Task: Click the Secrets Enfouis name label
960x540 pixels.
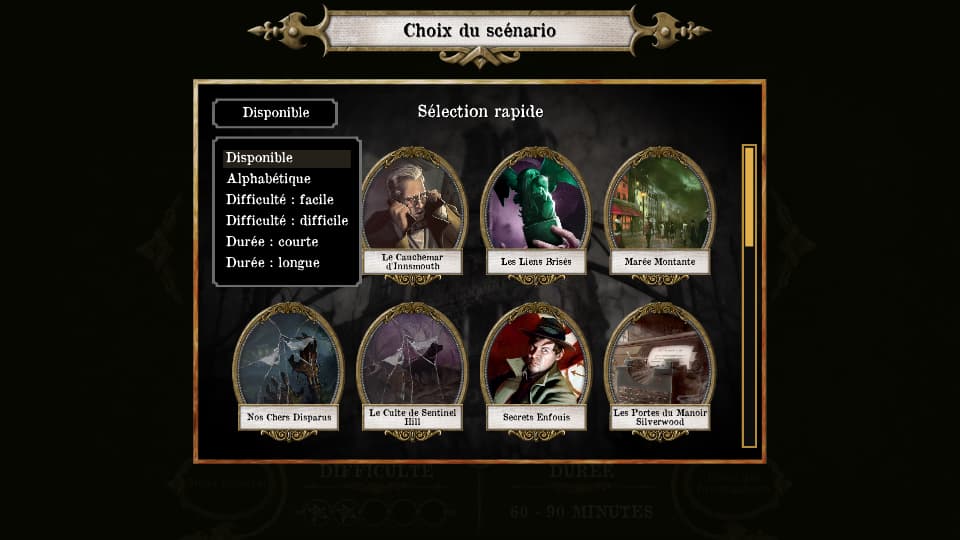Action: (536, 417)
